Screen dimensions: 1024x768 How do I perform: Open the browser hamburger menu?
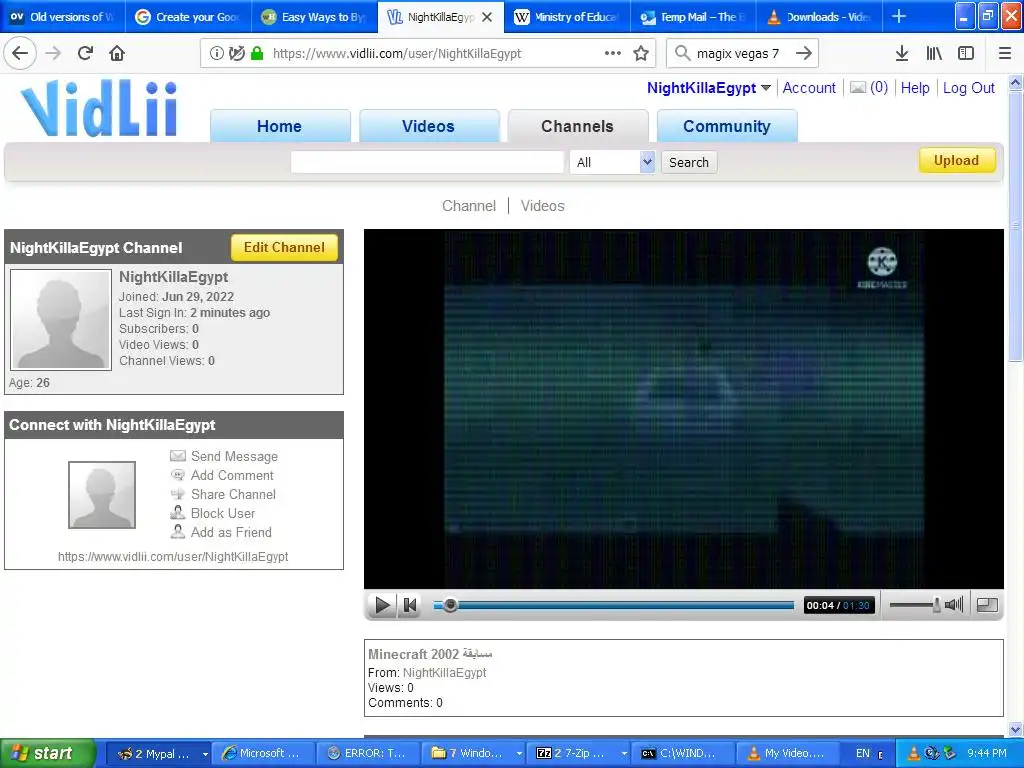coord(1005,53)
